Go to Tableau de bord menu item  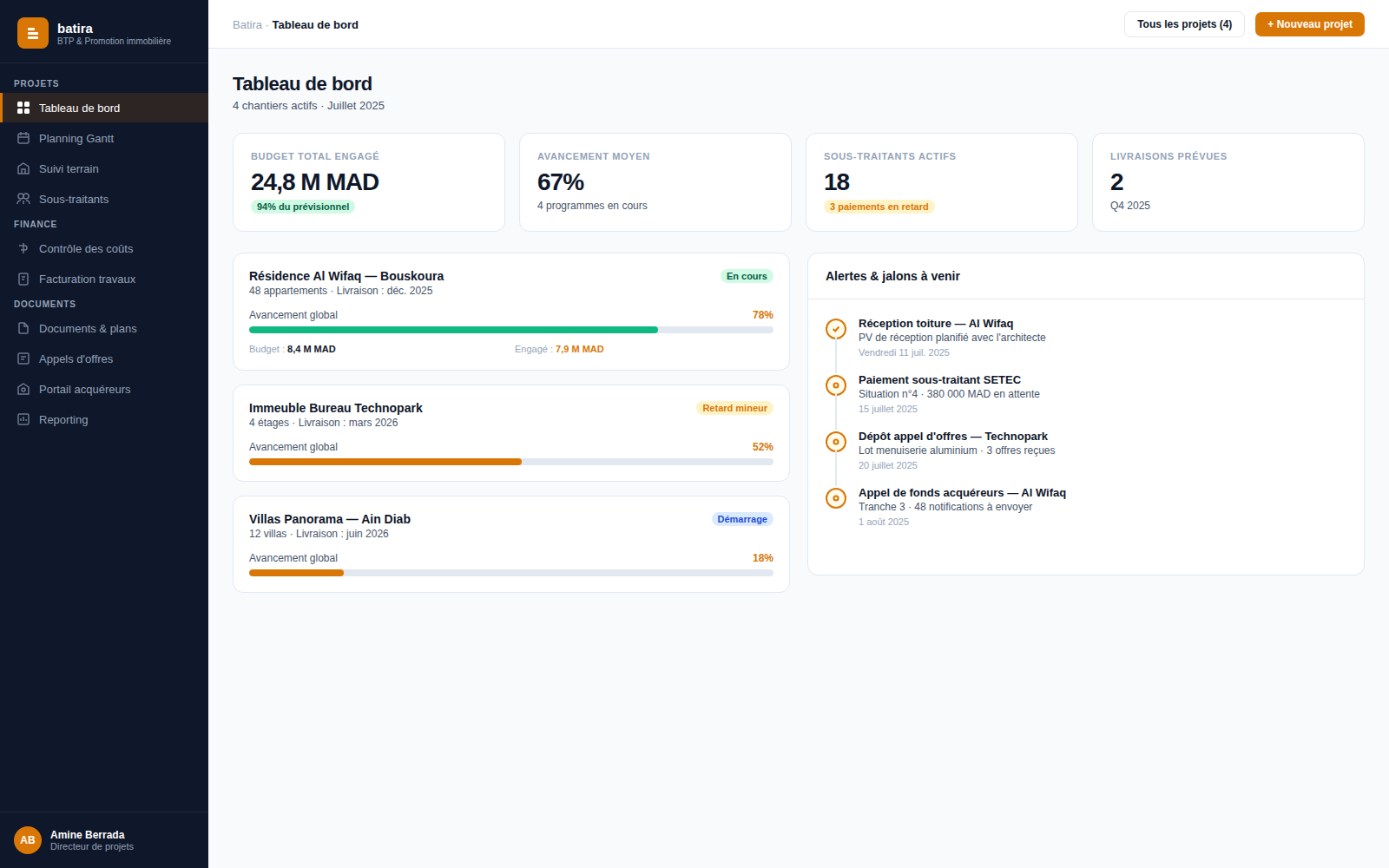(x=104, y=108)
